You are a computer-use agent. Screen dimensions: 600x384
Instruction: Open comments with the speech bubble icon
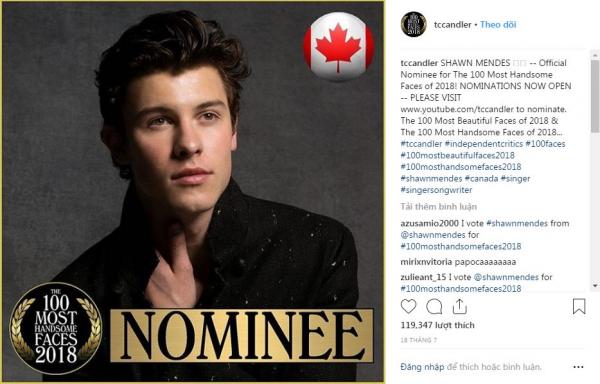[434, 307]
